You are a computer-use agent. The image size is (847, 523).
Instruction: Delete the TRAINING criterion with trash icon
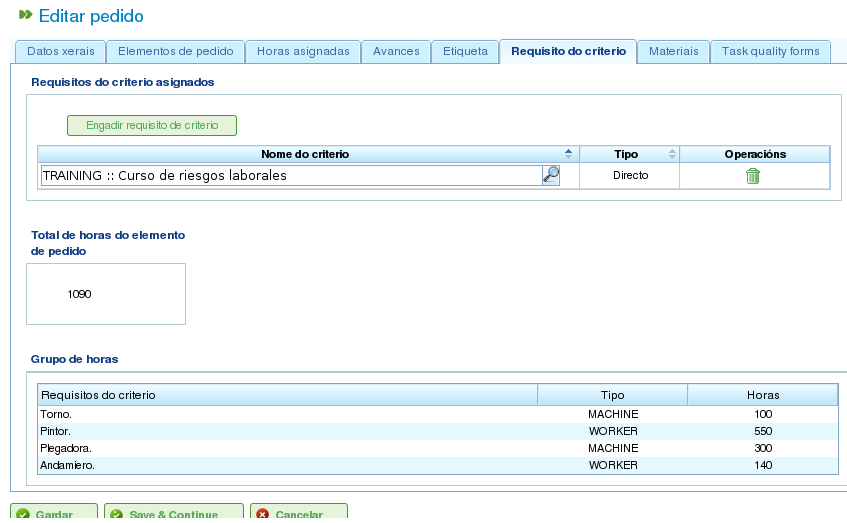(x=752, y=176)
